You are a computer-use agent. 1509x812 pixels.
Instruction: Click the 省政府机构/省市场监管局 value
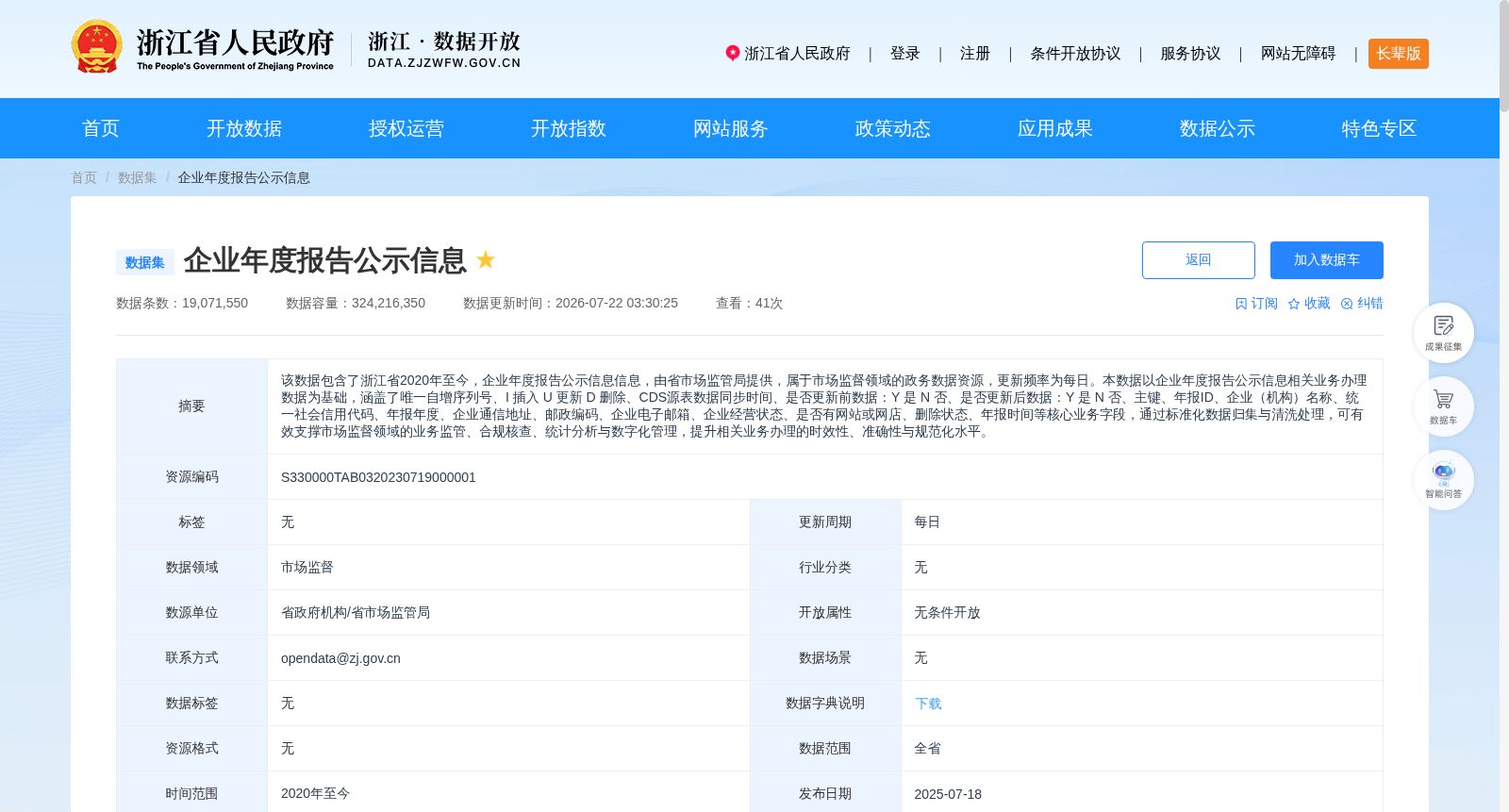(x=356, y=613)
